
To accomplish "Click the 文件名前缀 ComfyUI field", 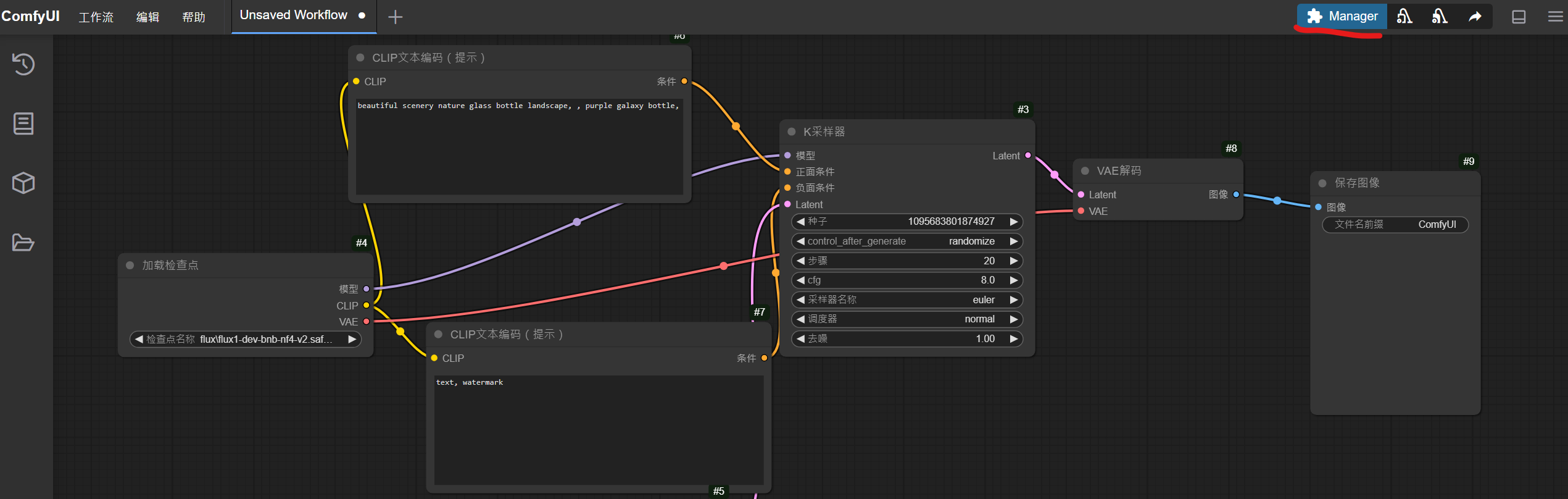I will [1395, 224].
